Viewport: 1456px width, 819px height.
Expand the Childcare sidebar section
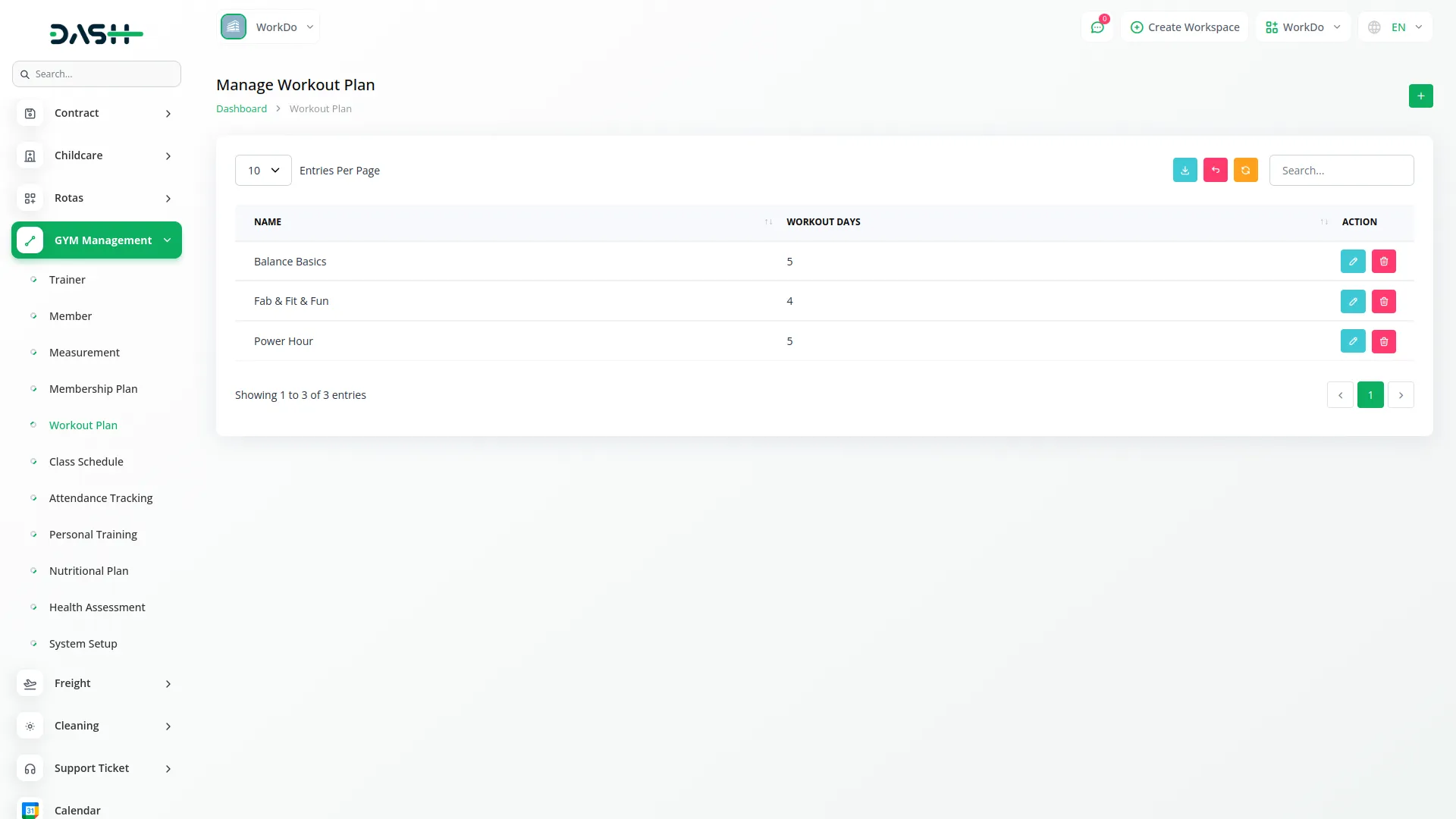pyautogui.click(x=96, y=155)
